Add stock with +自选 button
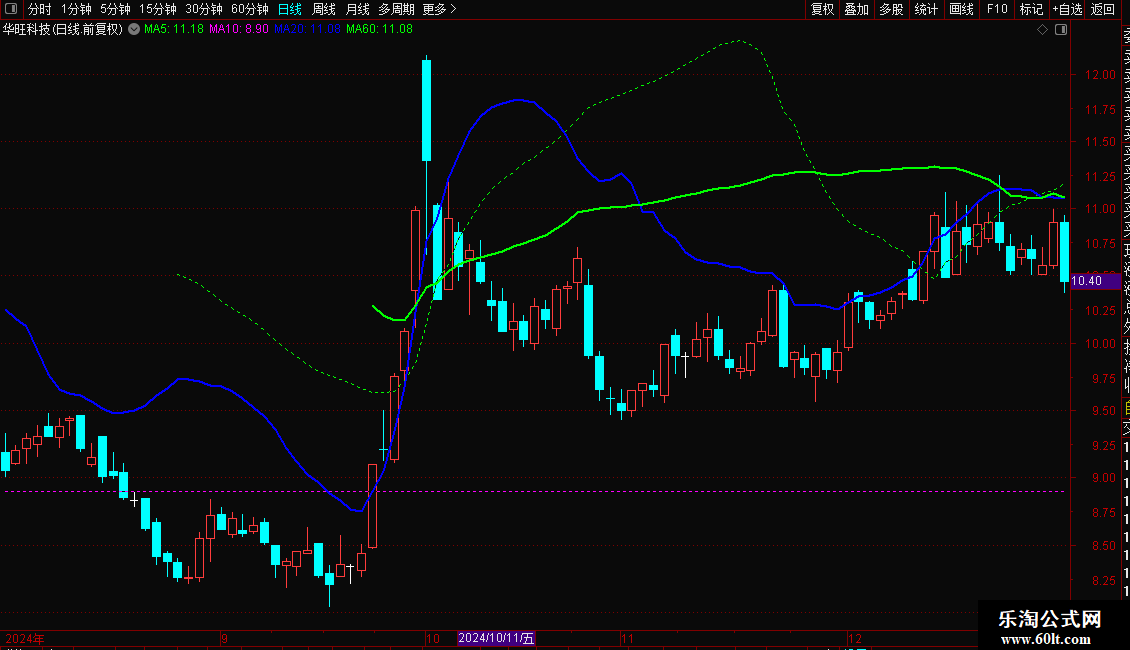This screenshot has height=650, width=1130. coord(1067,9)
